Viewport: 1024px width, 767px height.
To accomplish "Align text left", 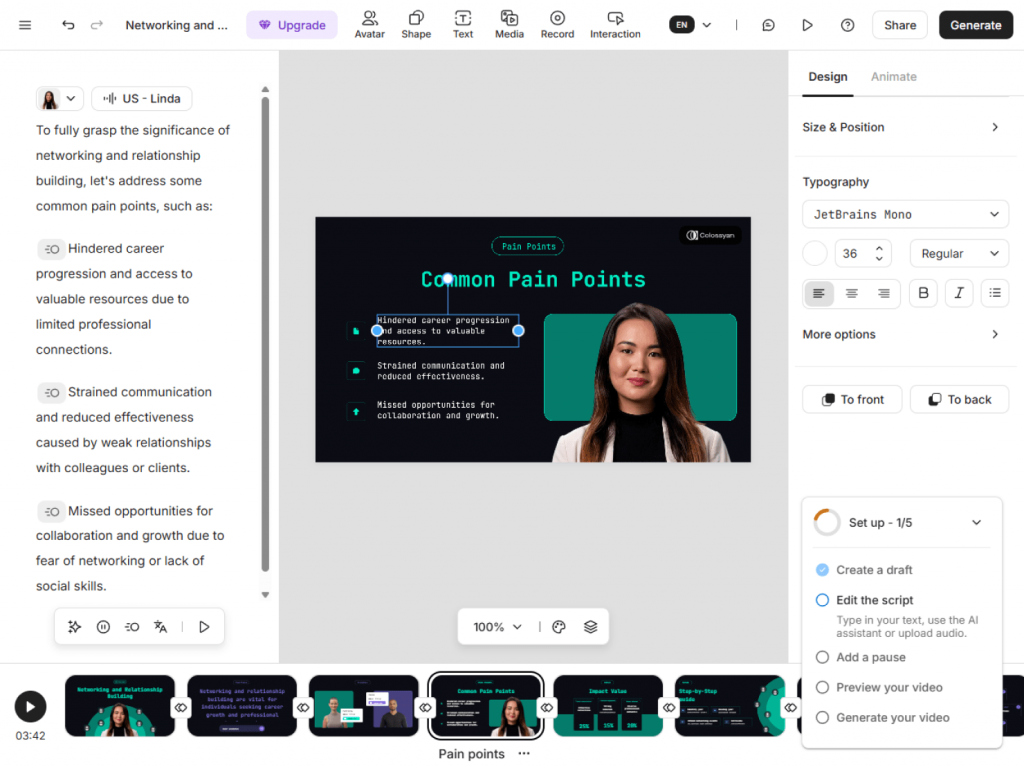I will tap(819, 293).
